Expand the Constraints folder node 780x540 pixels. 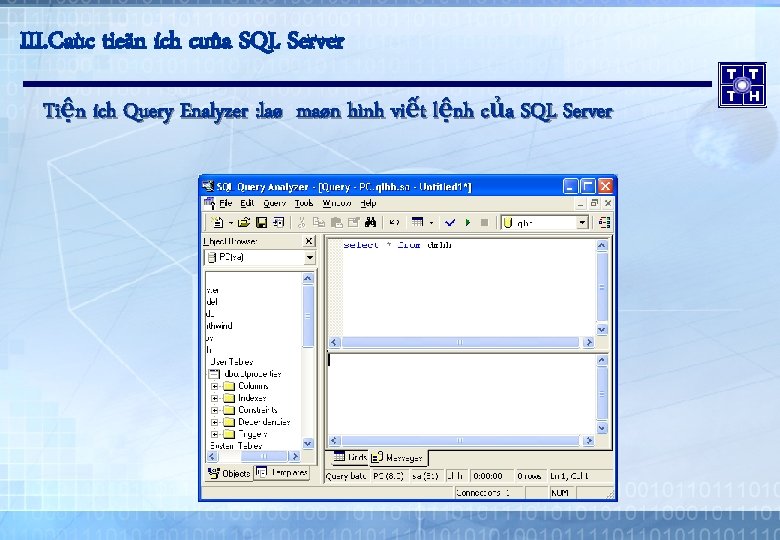[214, 410]
